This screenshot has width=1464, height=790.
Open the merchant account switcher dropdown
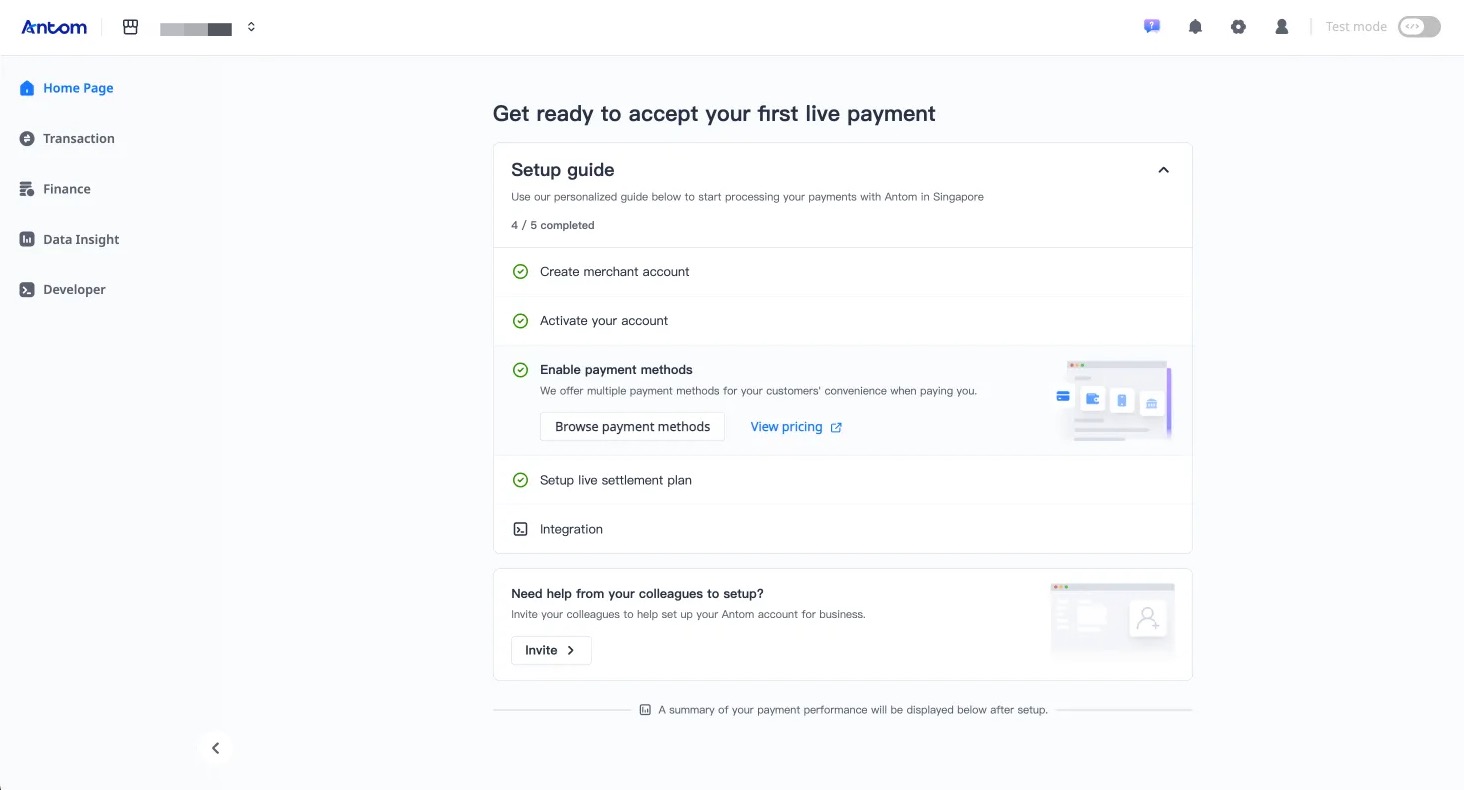click(251, 27)
